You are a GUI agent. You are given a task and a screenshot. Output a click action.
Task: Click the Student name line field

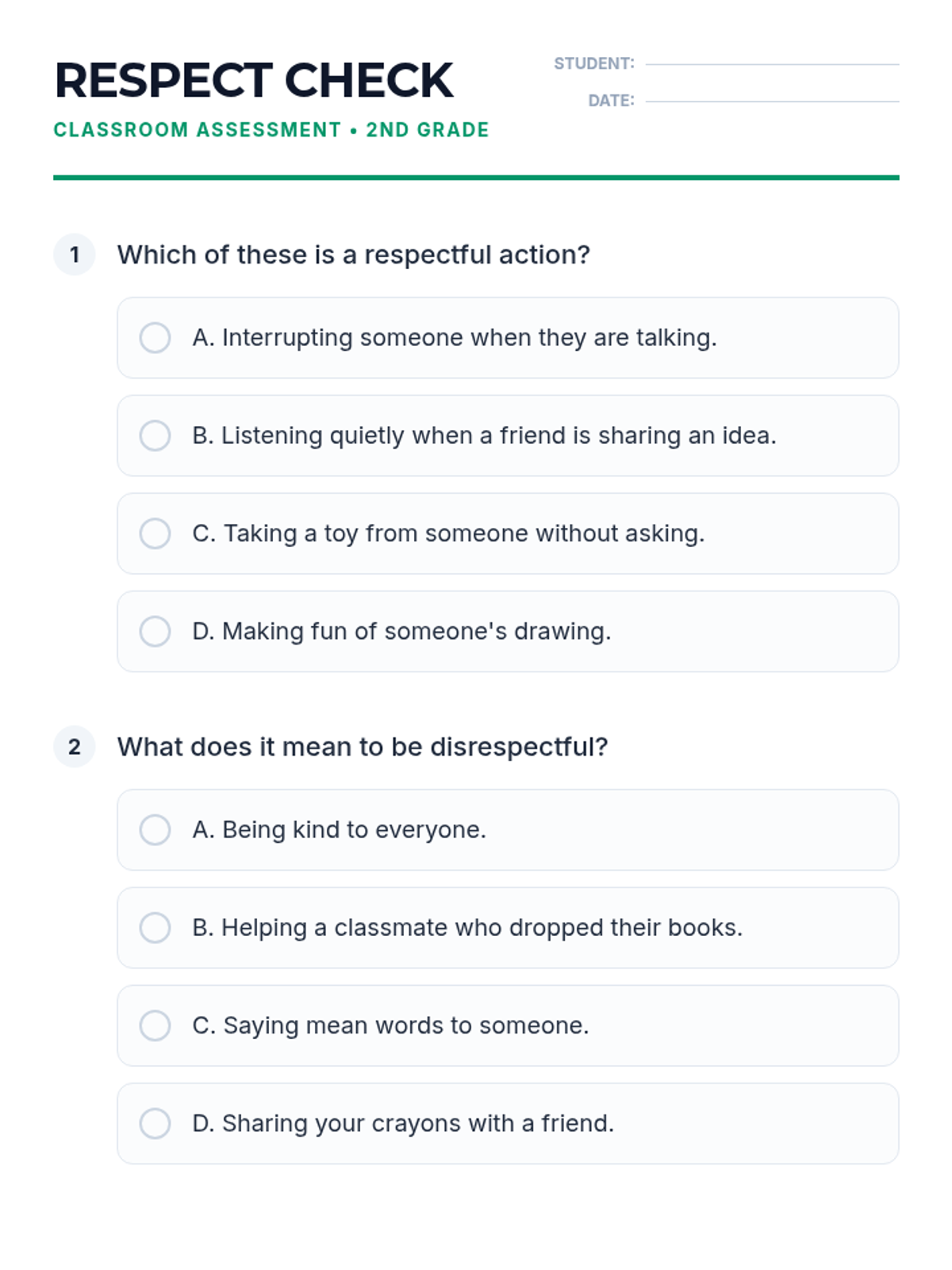772,63
